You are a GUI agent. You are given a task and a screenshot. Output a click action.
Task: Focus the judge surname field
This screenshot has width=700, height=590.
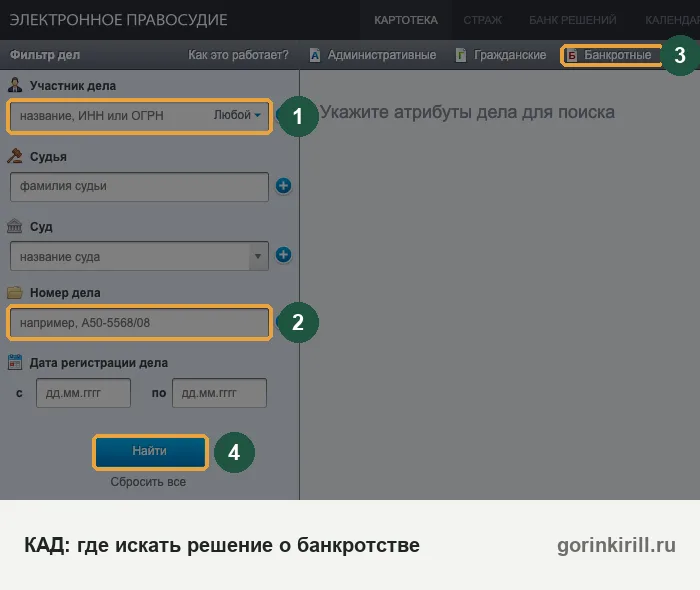139,187
